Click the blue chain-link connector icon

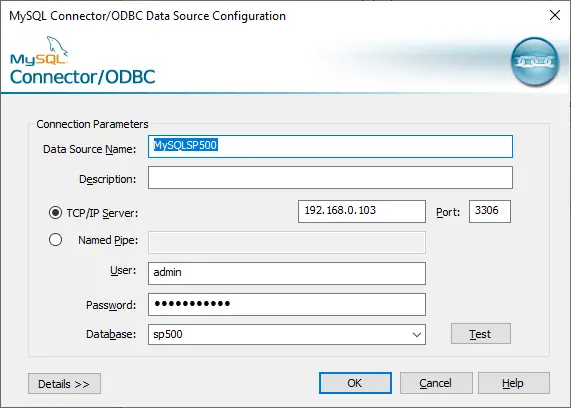tap(535, 61)
